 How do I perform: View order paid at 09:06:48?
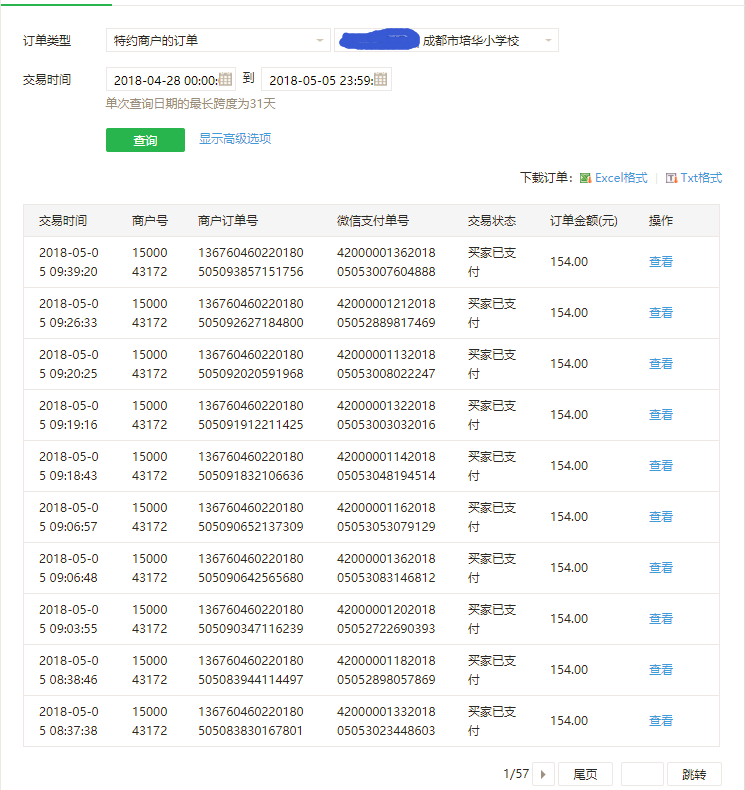pos(661,568)
